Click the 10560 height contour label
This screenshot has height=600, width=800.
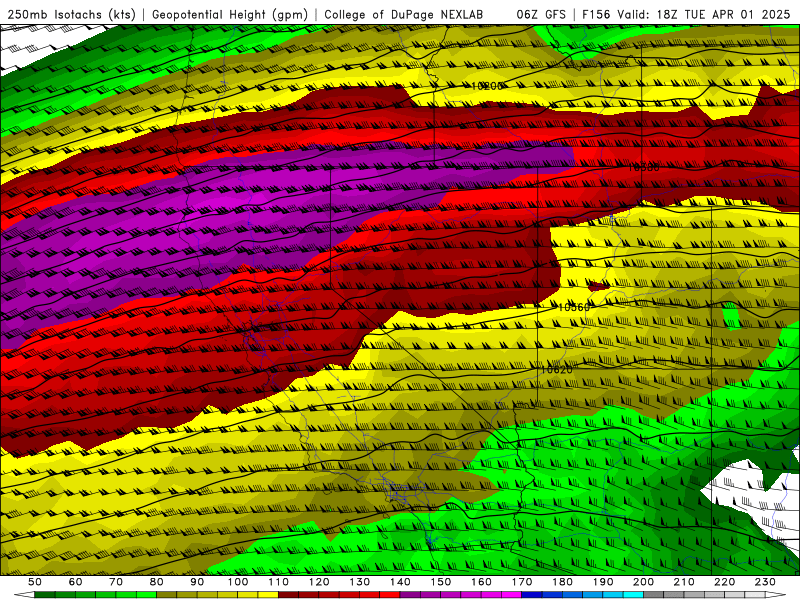(x=574, y=307)
